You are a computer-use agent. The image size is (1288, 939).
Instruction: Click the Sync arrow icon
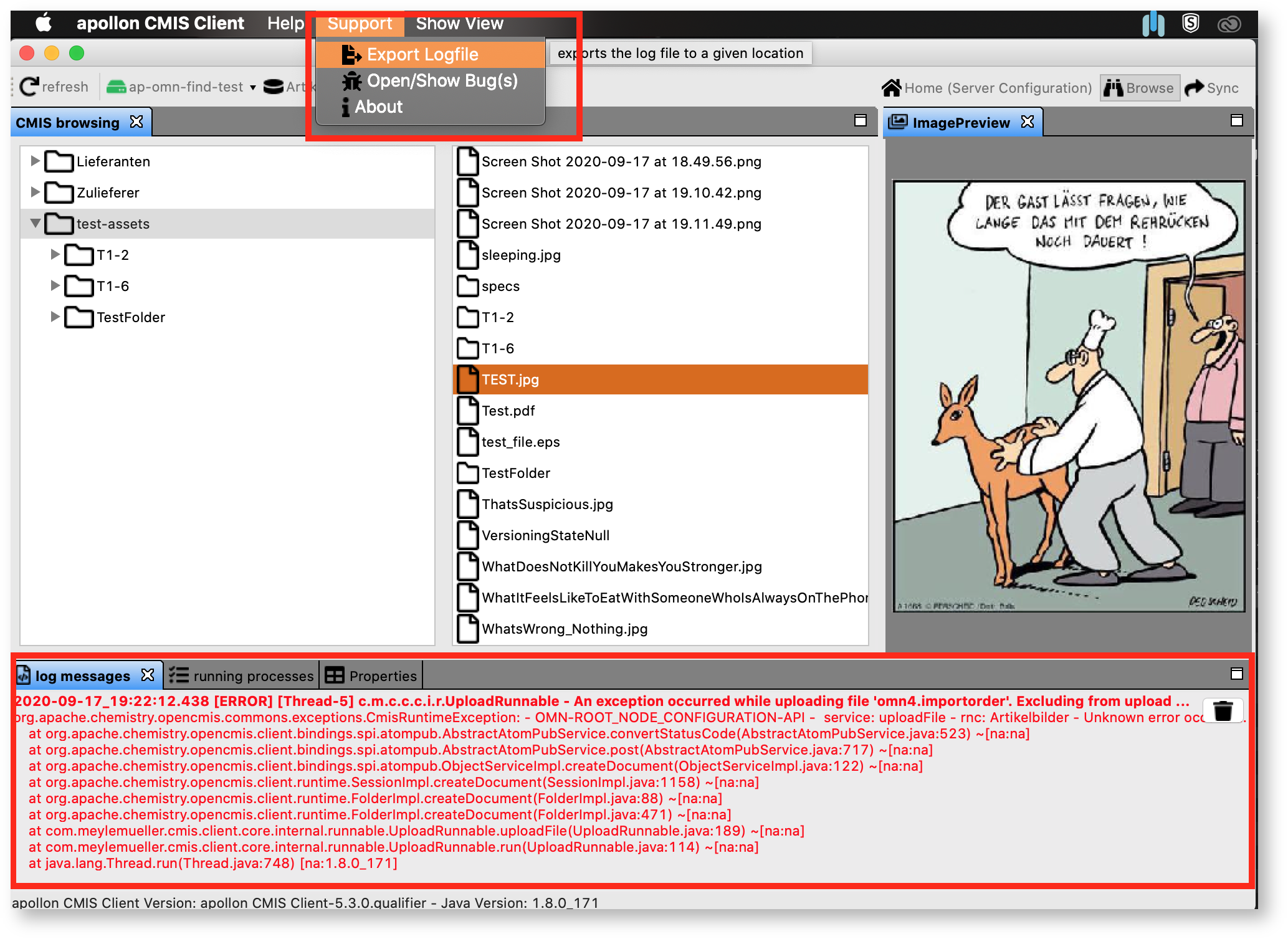(1194, 88)
